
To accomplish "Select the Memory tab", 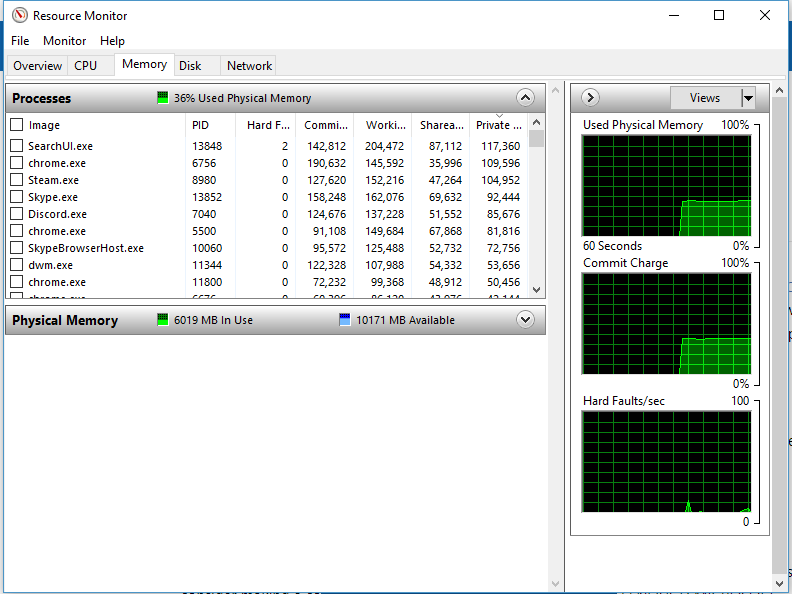I will point(144,64).
